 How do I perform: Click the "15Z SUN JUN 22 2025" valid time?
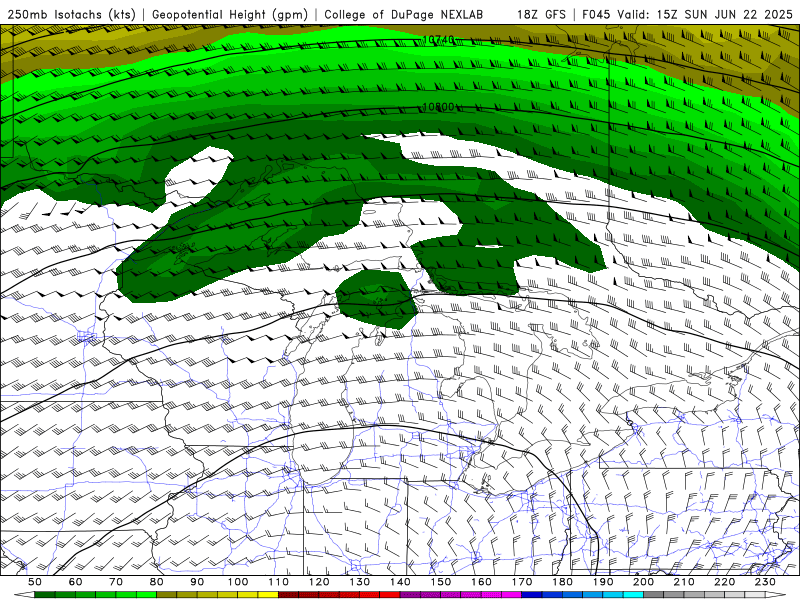pos(724,14)
